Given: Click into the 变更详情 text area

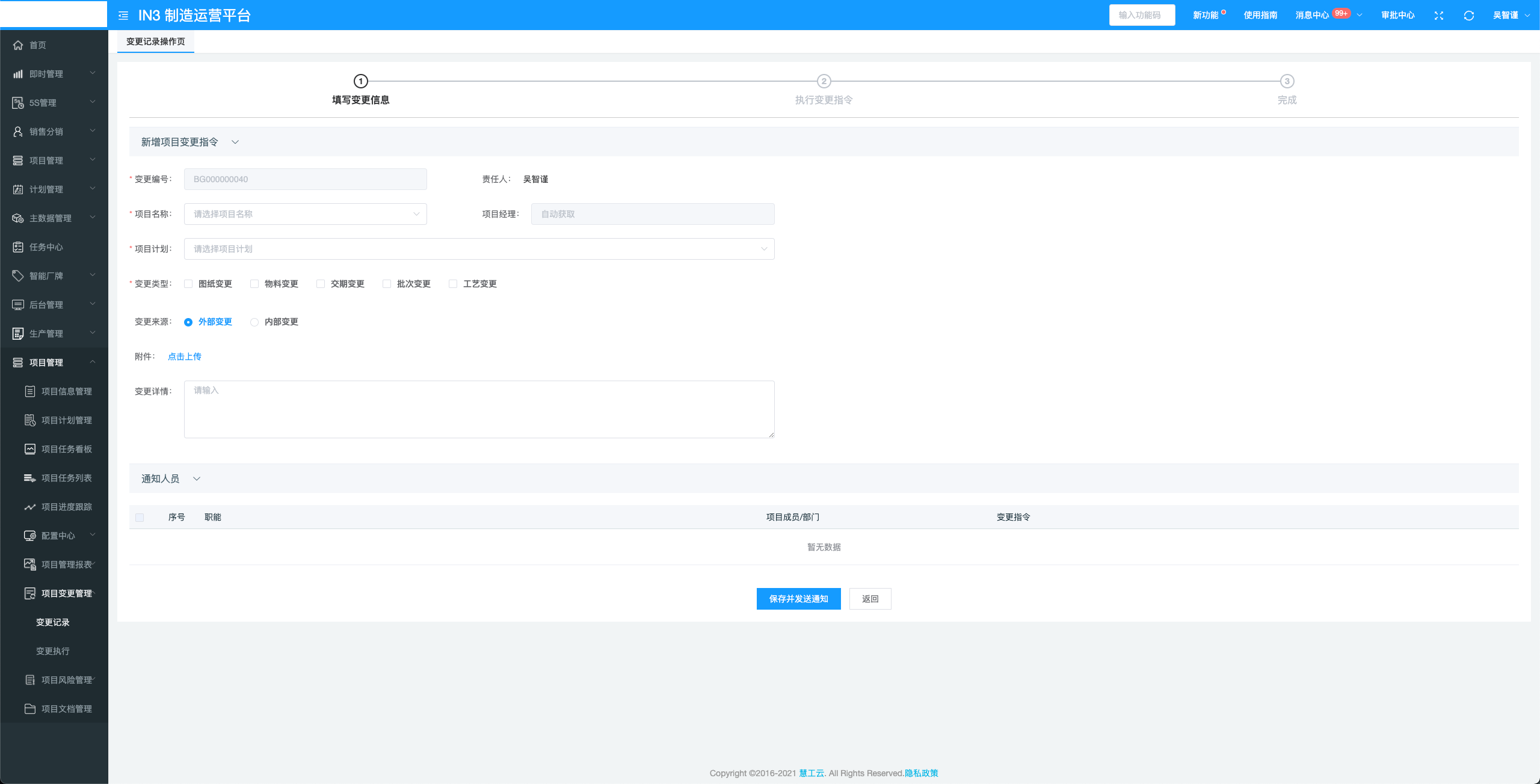Looking at the screenshot, I should click(x=479, y=409).
